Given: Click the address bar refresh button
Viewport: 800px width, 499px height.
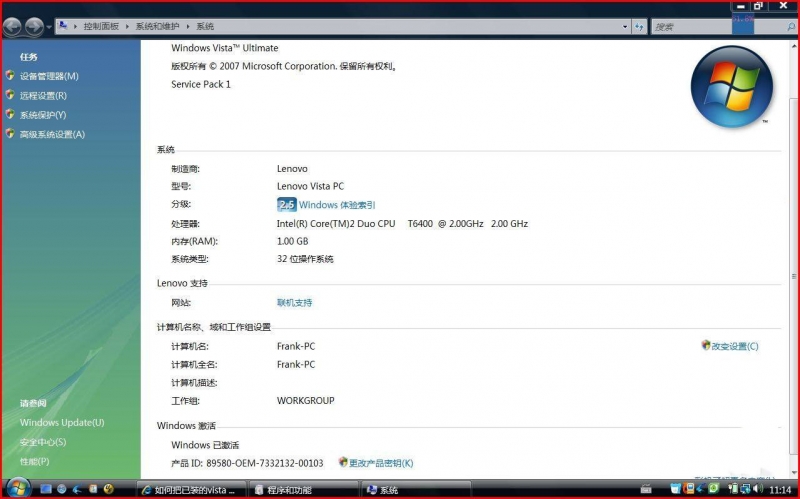Looking at the screenshot, I should (639, 27).
